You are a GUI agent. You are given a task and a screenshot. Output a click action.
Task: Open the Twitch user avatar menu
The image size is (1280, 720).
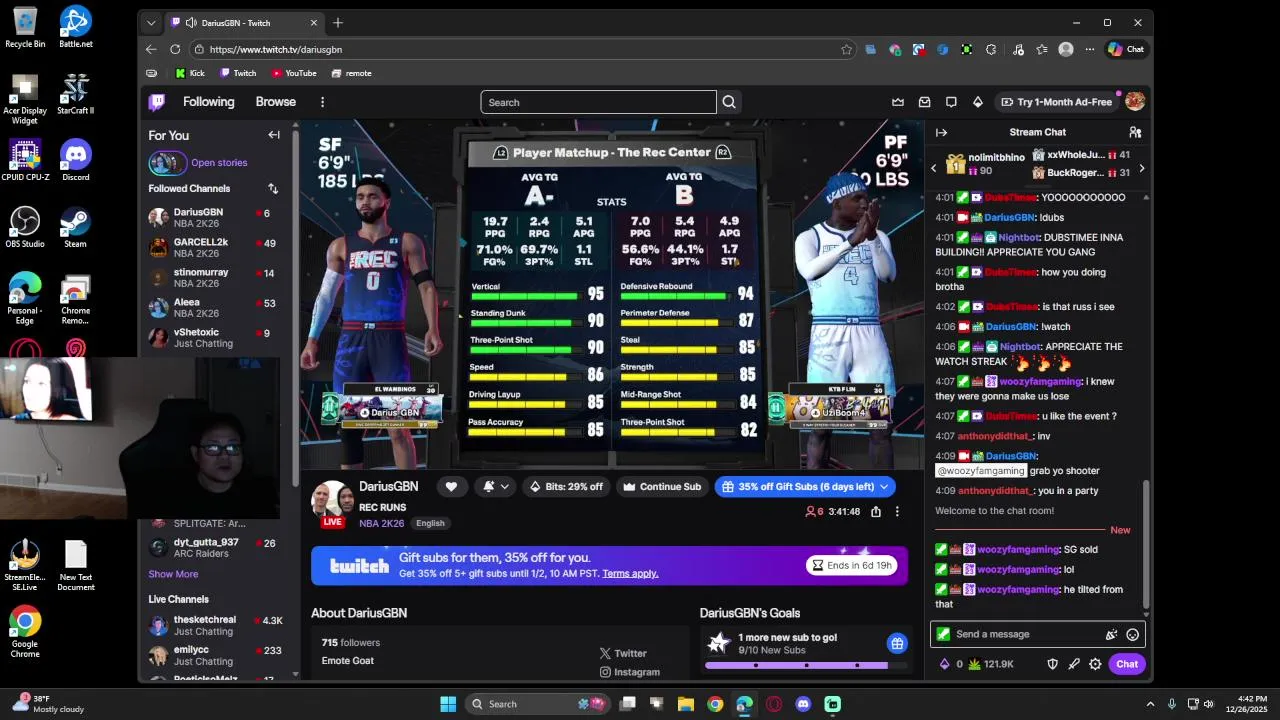[1135, 102]
